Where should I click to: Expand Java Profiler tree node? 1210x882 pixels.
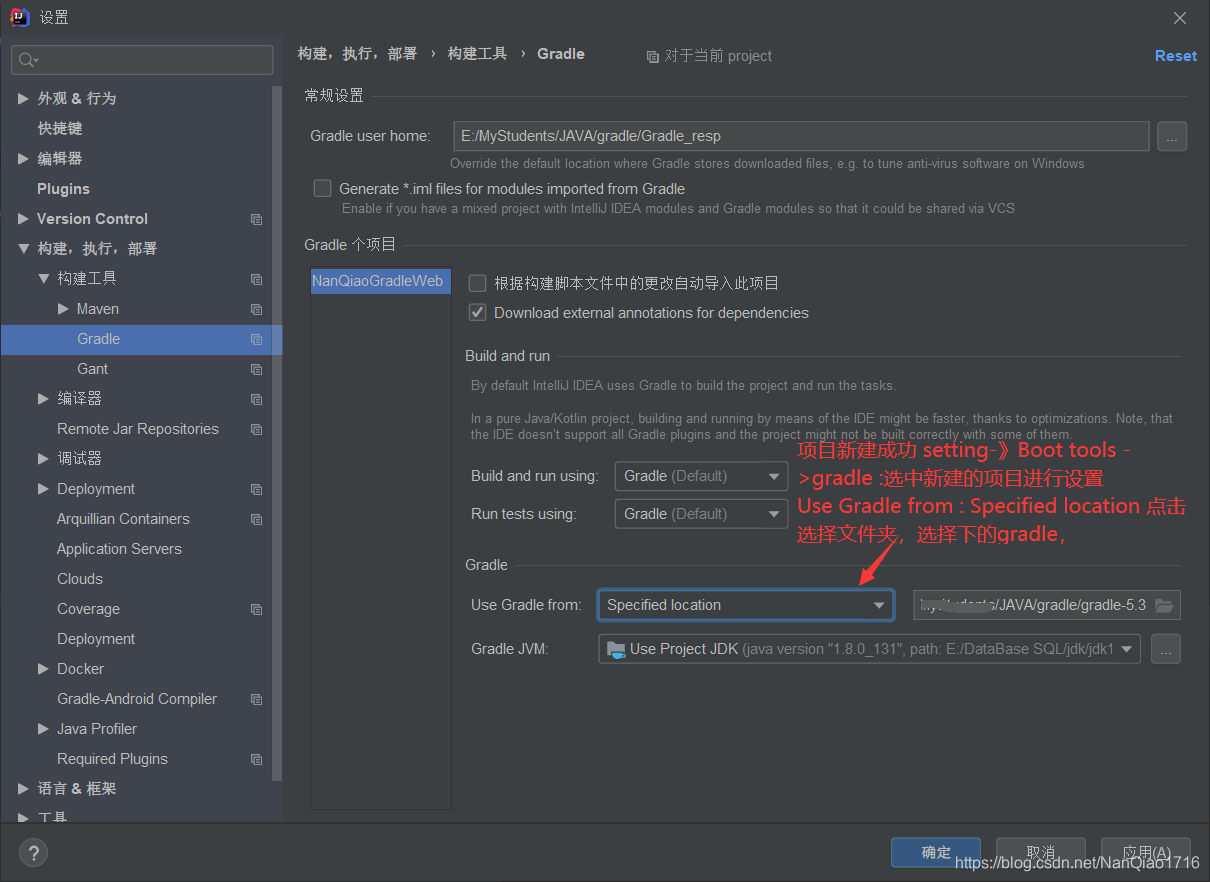pos(43,728)
